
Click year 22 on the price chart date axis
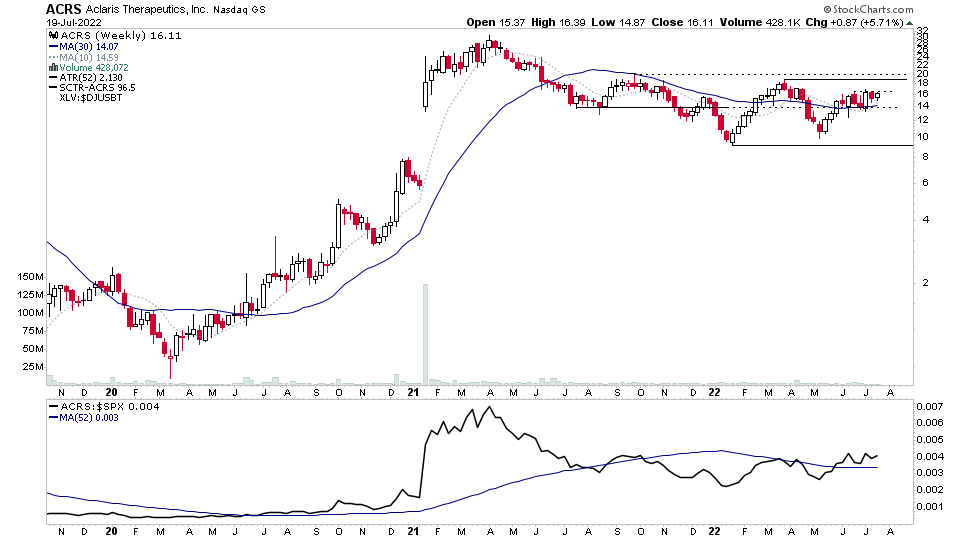[x=714, y=392]
